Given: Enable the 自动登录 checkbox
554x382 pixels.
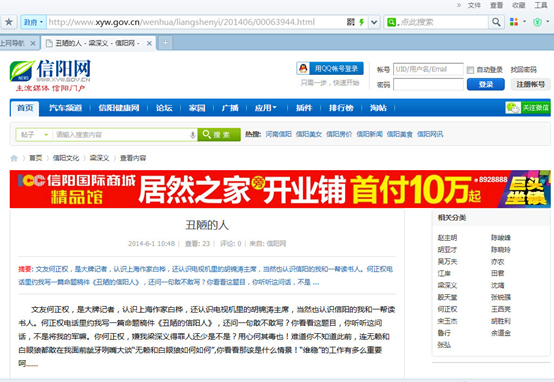Looking at the screenshot, I should (470, 70).
